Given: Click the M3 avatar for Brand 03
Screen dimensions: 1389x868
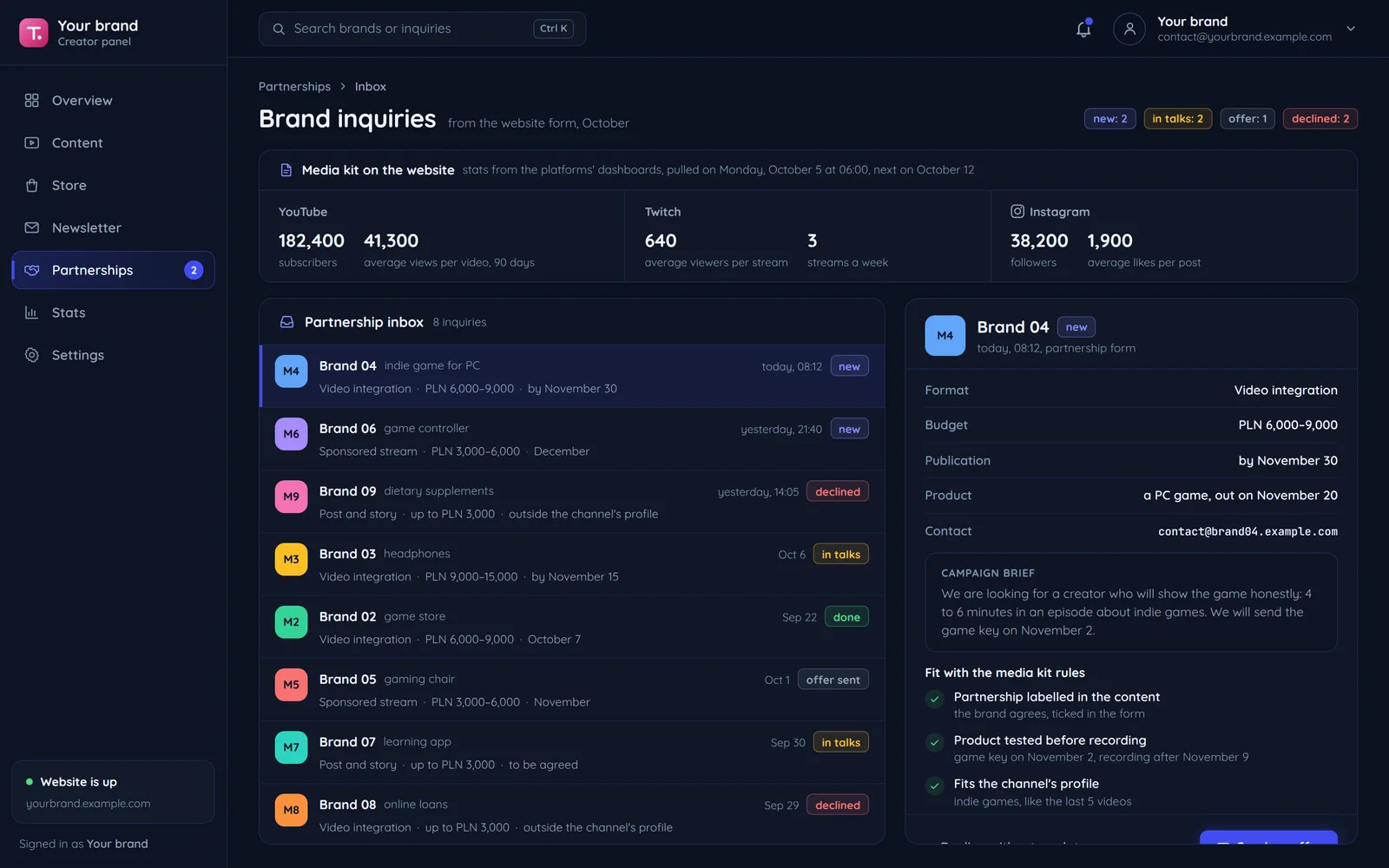Looking at the screenshot, I should [x=291, y=559].
